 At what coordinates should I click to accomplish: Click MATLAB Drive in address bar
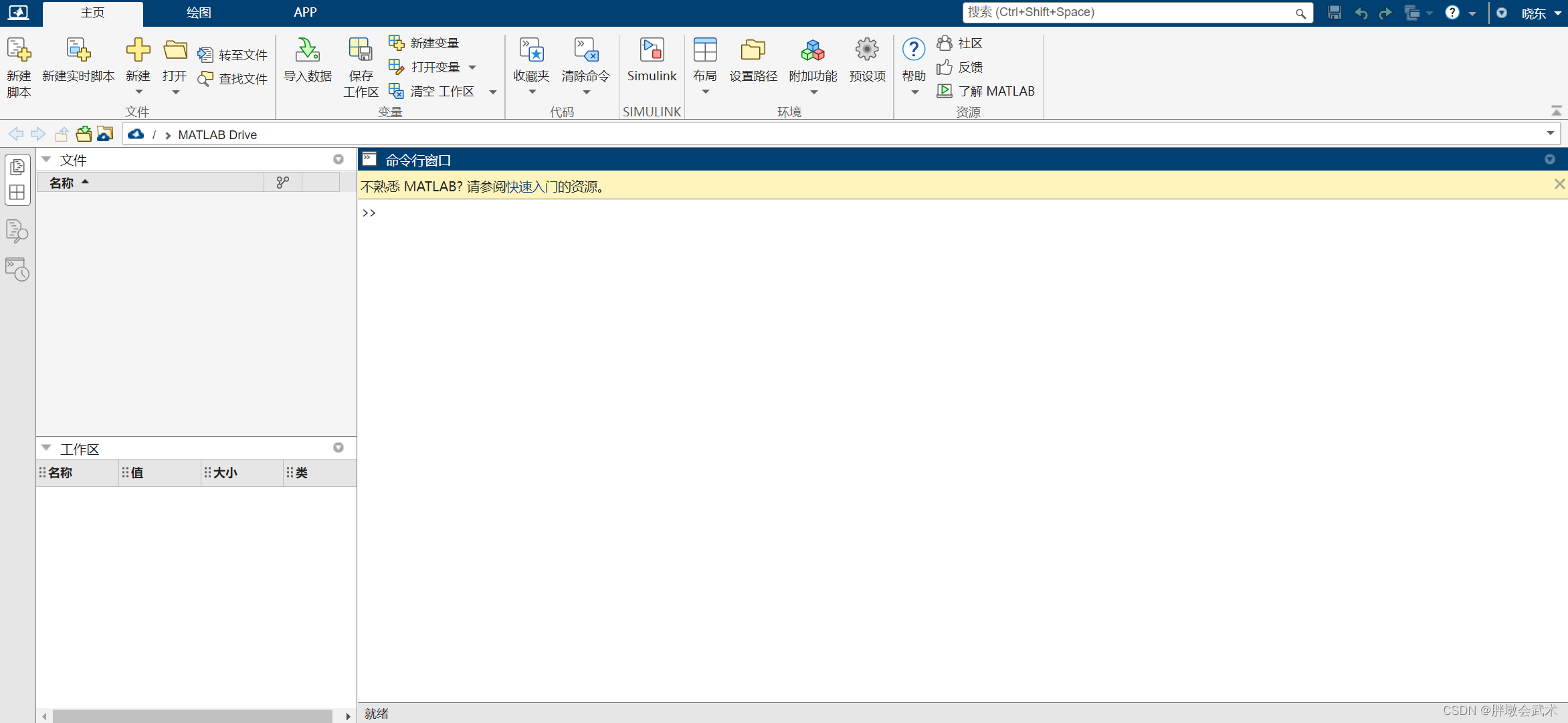(217, 134)
